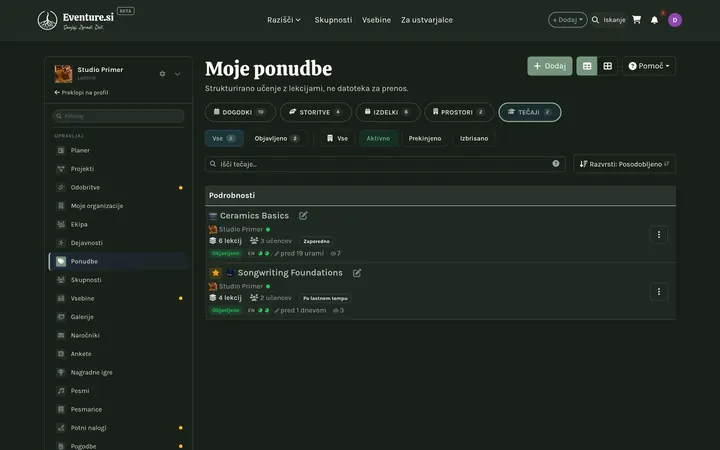720x450 pixels.
Task: Click Studio Primer profile thumbnail
Action: tap(63, 74)
